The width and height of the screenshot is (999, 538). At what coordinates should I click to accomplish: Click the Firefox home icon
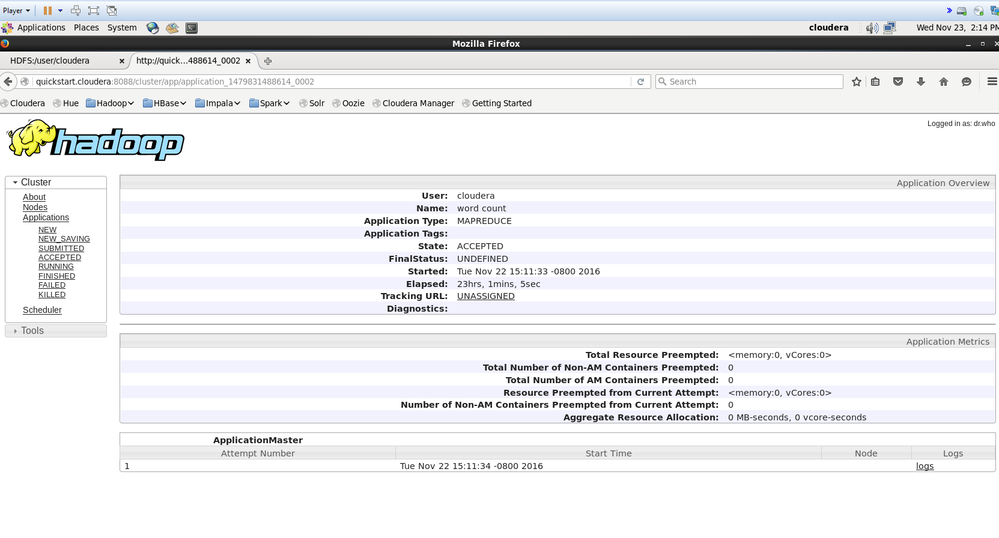coord(943,82)
